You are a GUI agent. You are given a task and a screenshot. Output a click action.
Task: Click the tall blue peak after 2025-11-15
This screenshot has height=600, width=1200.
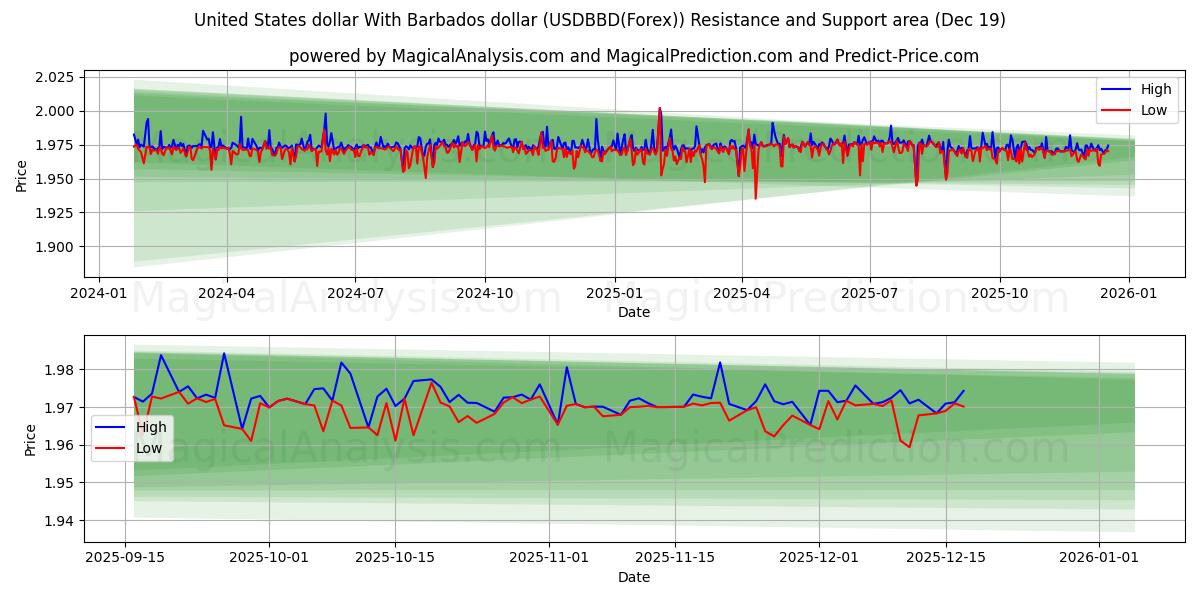coord(719,364)
